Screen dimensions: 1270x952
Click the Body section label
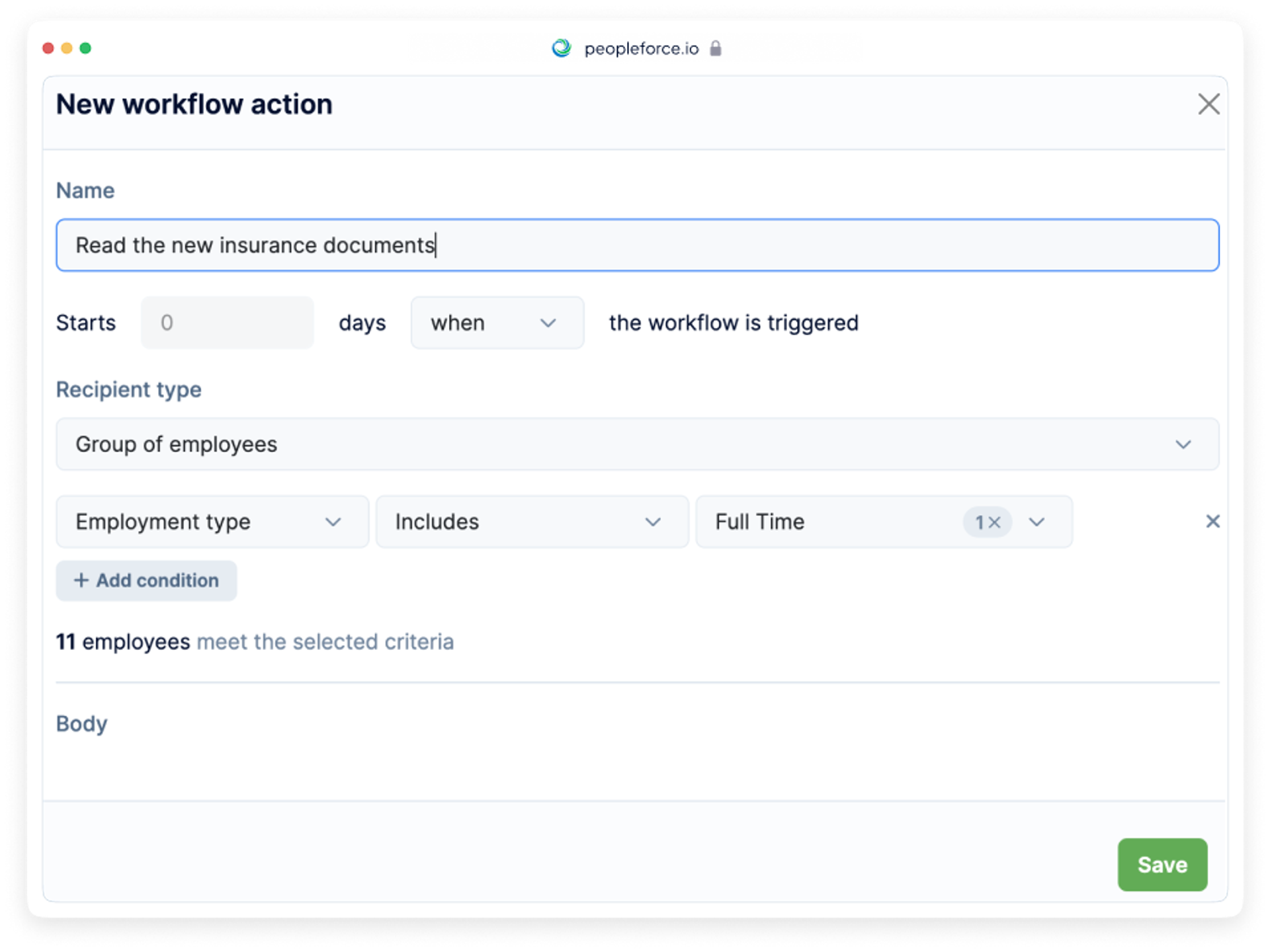coord(81,724)
